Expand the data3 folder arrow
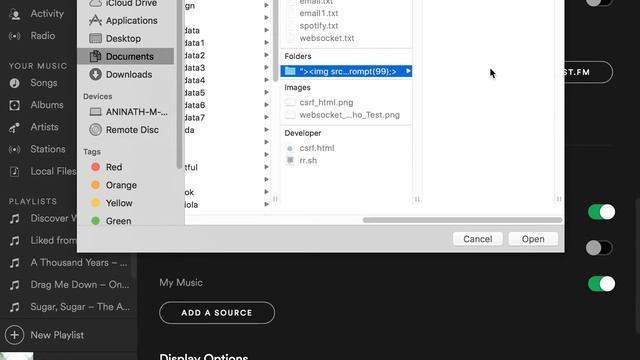Image resolution: width=640 pixels, height=360 pixels. 266,67
